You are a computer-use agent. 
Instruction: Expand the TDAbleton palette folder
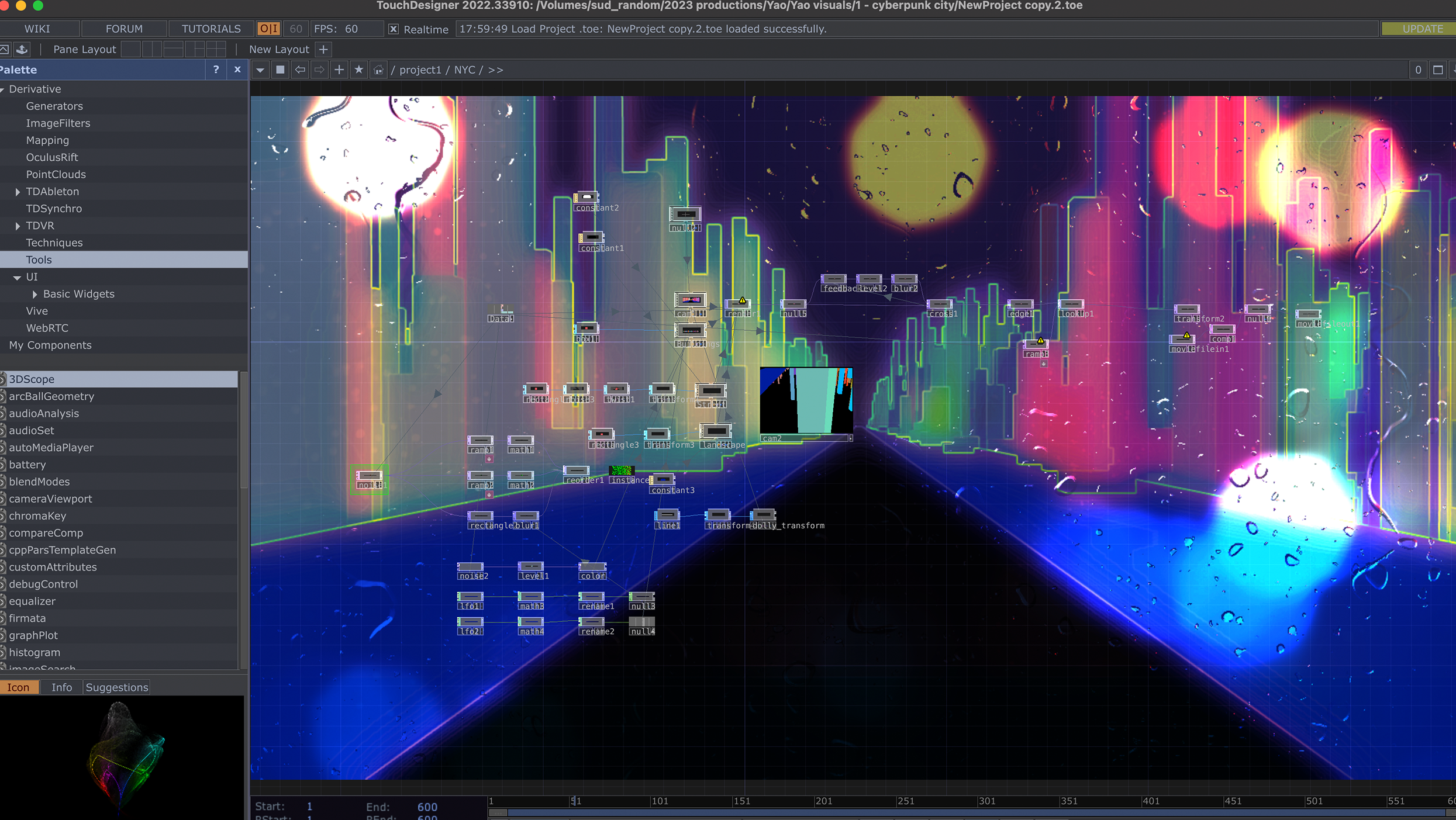point(18,192)
